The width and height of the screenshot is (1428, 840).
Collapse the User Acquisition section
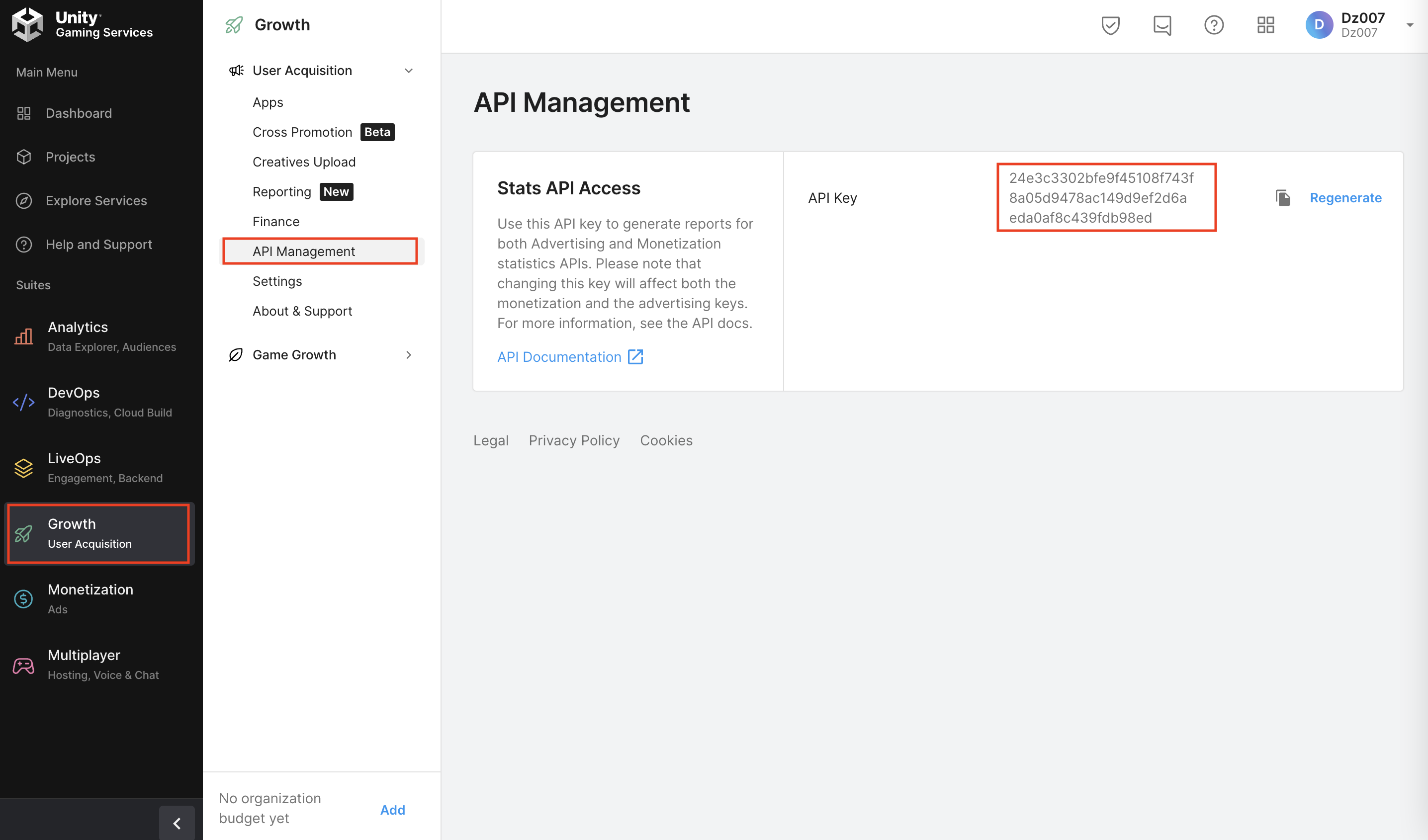click(408, 71)
